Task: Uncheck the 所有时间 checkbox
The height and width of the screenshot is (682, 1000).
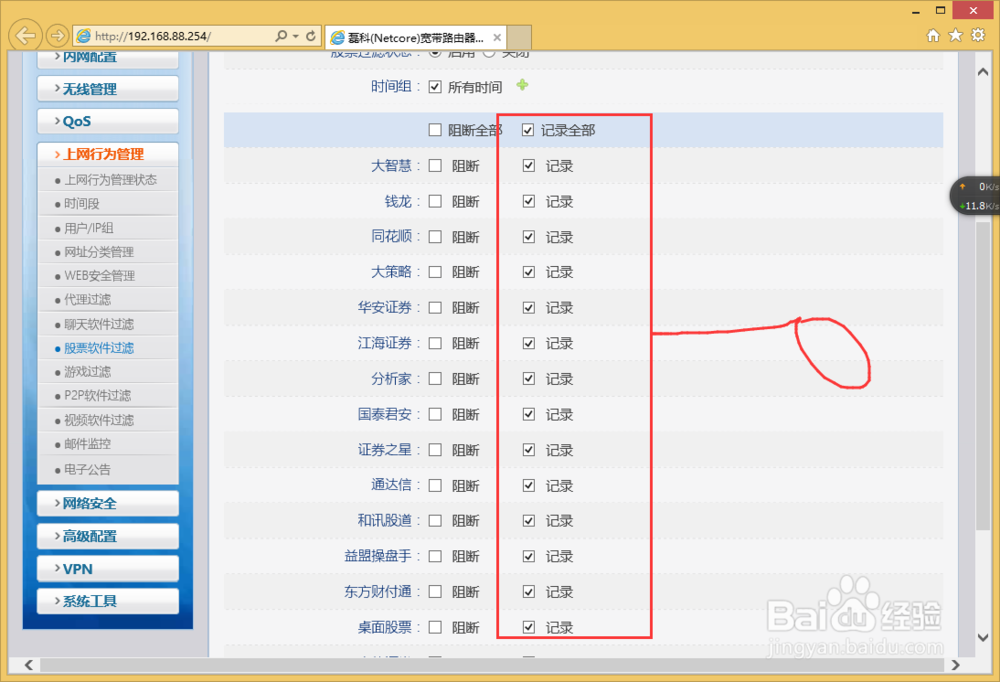Action: pyautogui.click(x=435, y=86)
